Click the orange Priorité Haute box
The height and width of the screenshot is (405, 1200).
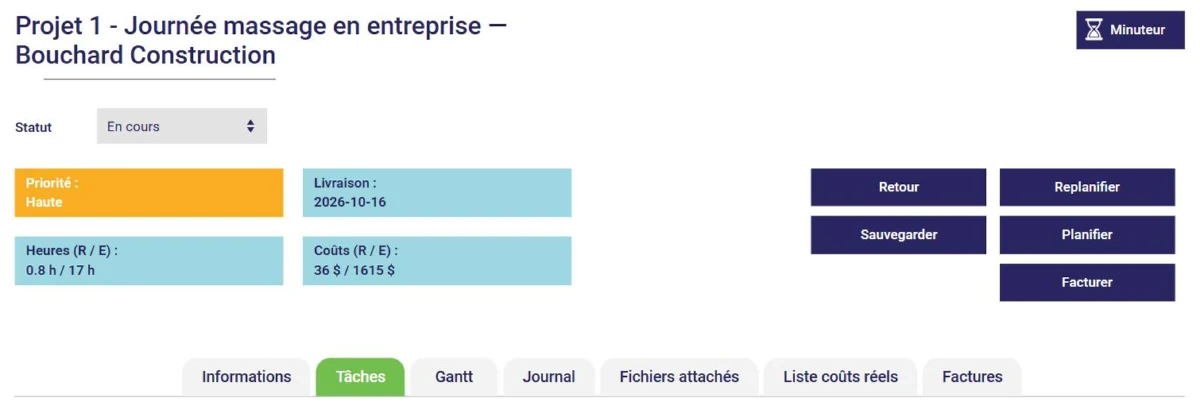point(149,193)
